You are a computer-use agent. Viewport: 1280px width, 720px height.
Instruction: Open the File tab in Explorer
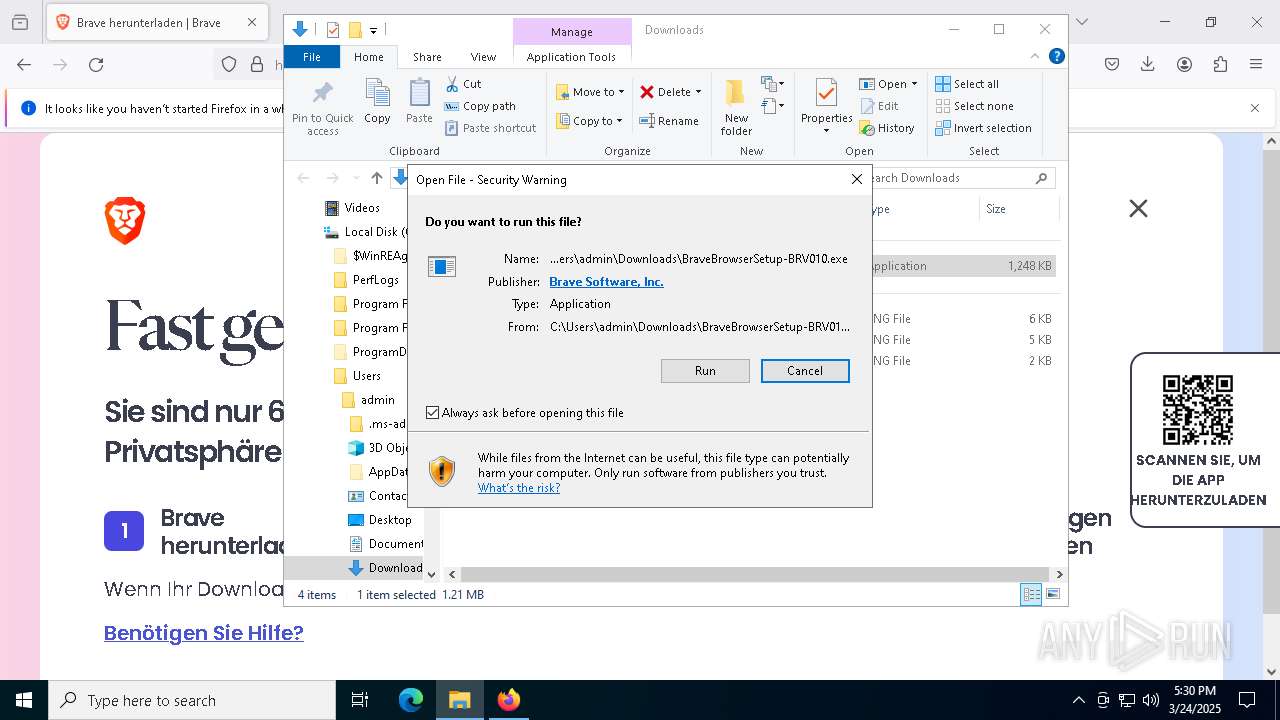[x=312, y=57]
